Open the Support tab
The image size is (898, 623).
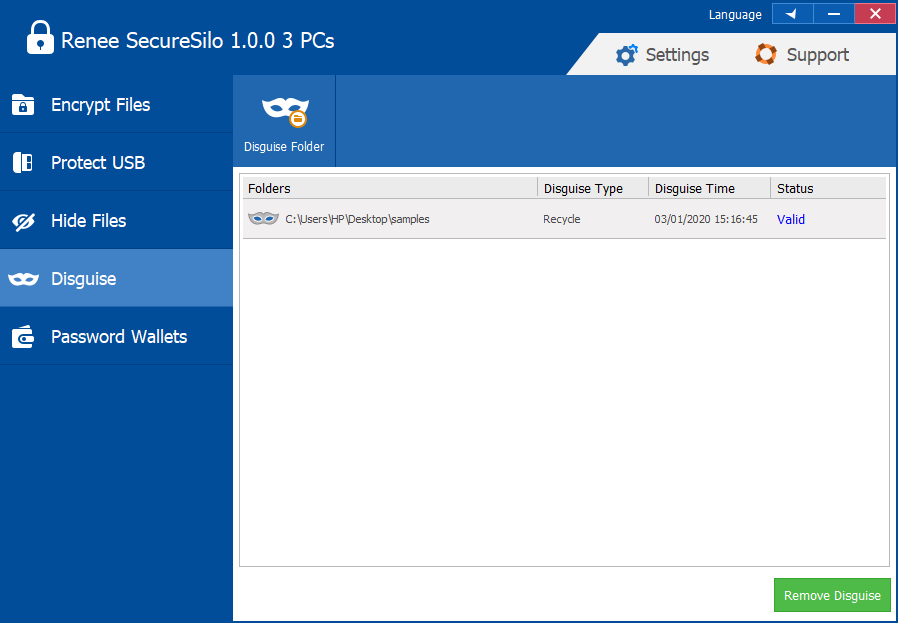tap(802, 55)
